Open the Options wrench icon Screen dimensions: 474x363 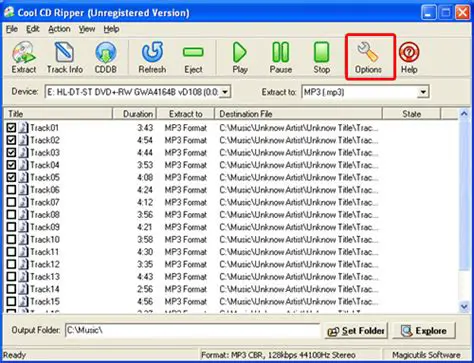(x=368, y=57)
